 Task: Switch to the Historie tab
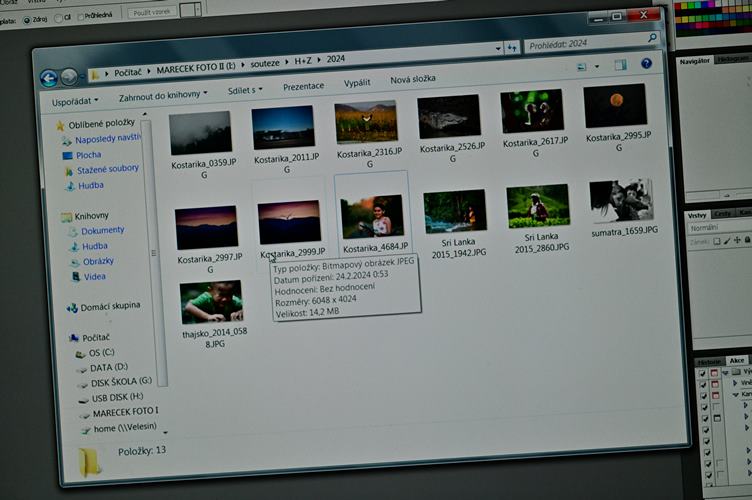tap(708, 361)
